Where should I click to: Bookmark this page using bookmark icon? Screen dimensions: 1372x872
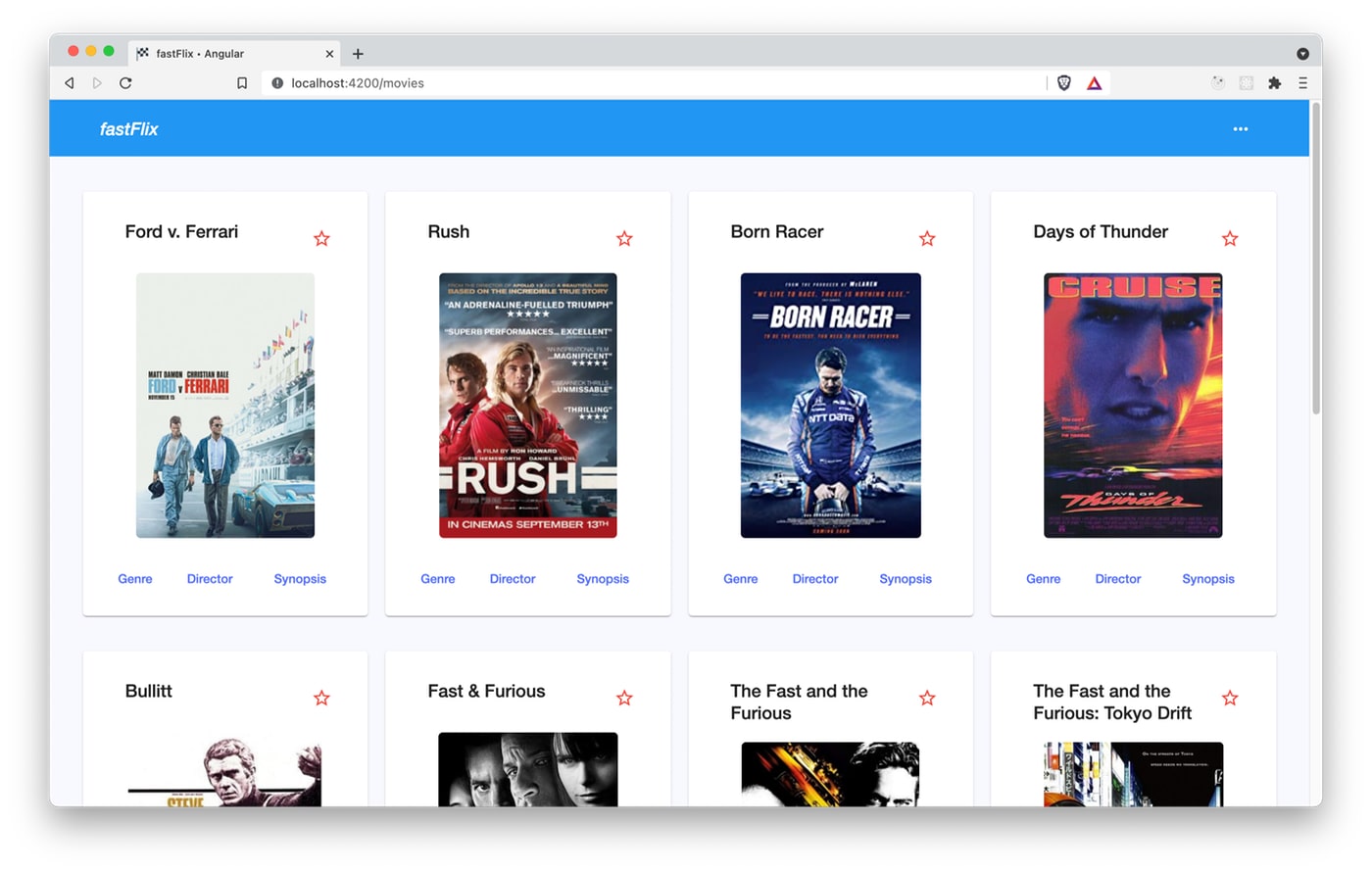point(242,83)
